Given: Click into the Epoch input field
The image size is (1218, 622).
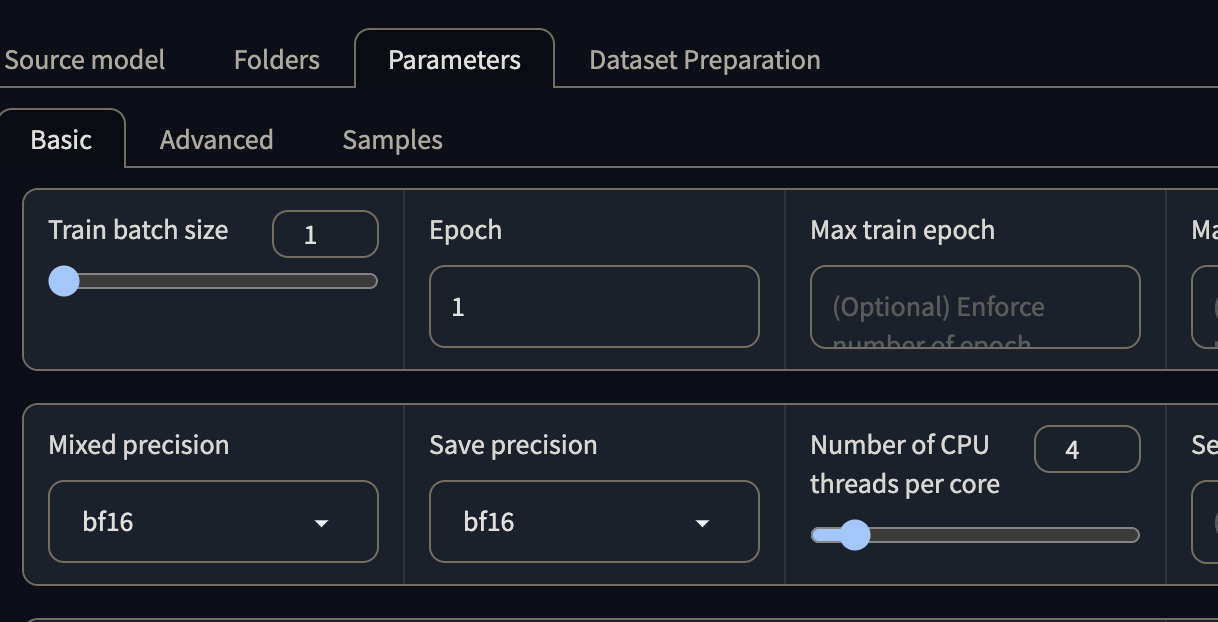Looking at the screenshot, I should click(594, 307).
